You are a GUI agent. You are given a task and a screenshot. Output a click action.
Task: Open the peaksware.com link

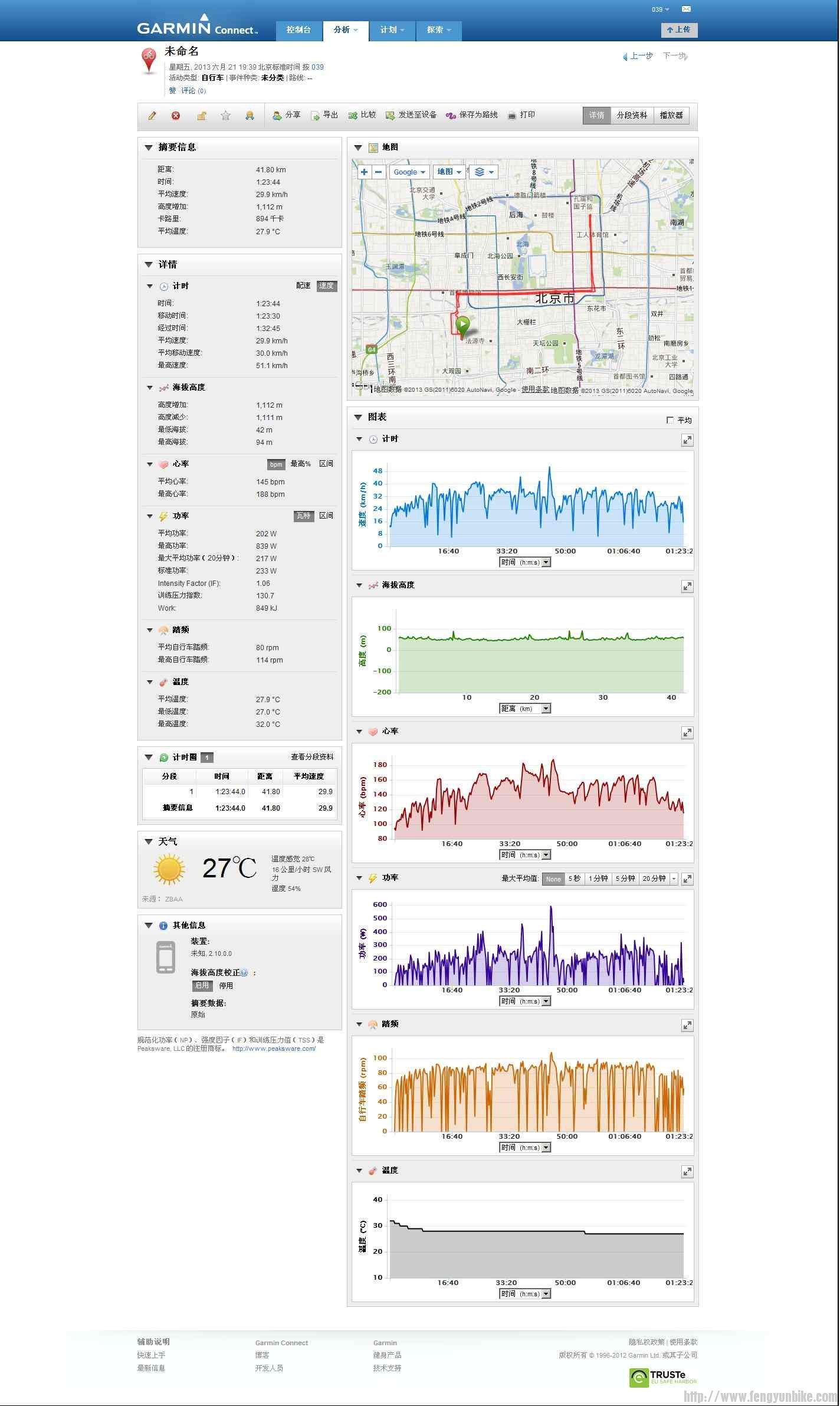pyautogui.click(x=274, y=1048)
